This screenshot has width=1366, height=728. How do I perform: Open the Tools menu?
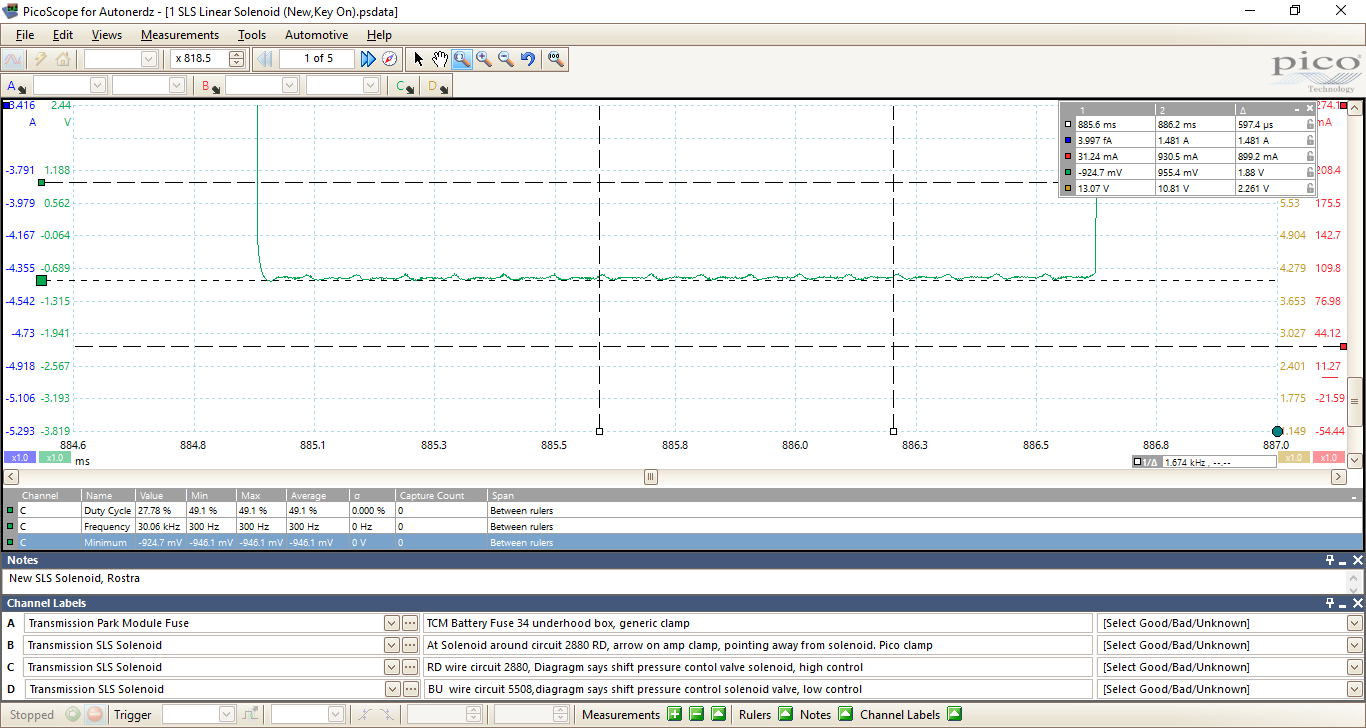click(252, 34)
